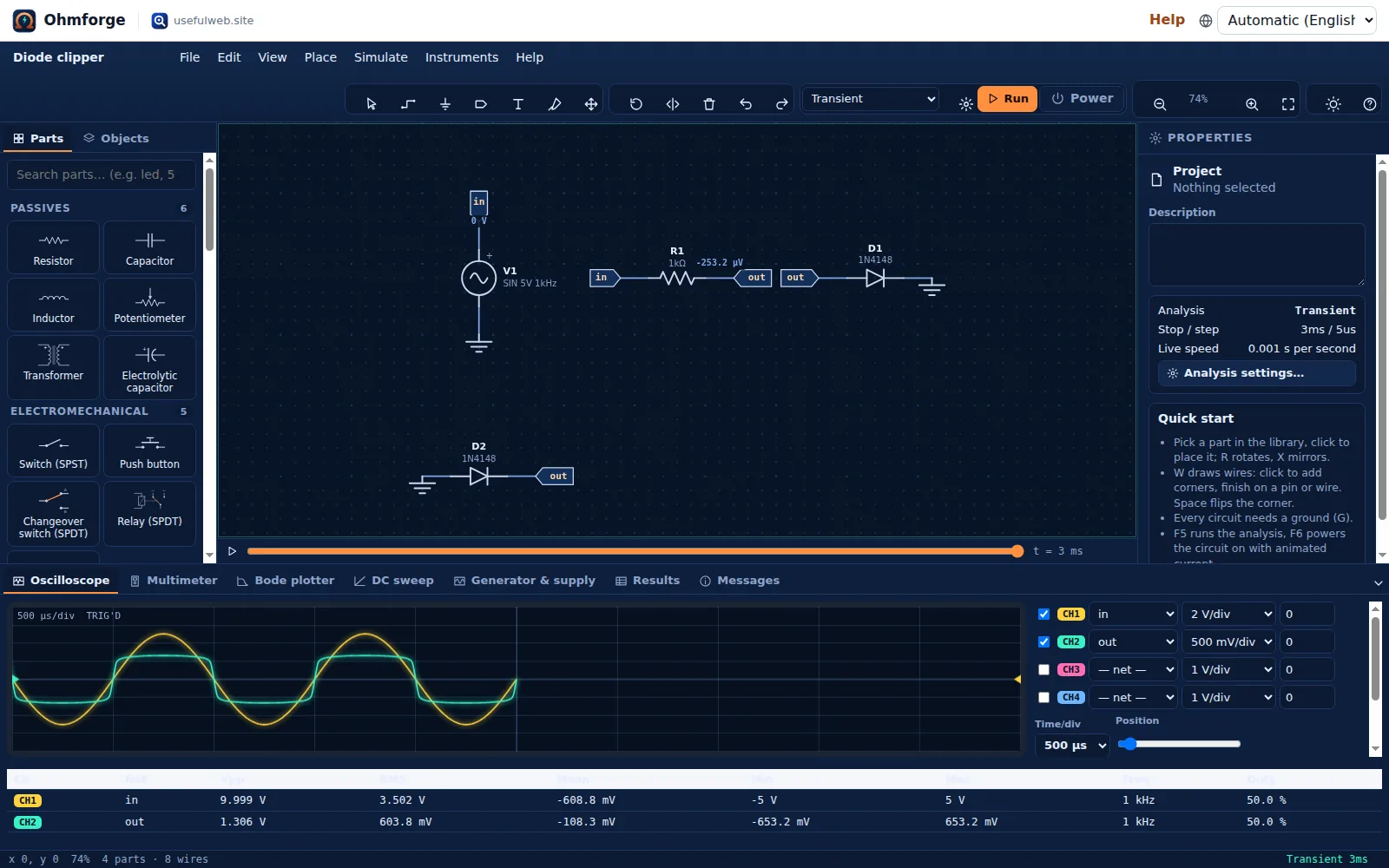Select the pointer tool in toolbar
This screenshot has width=1389, height=868.
click(372, 104)
